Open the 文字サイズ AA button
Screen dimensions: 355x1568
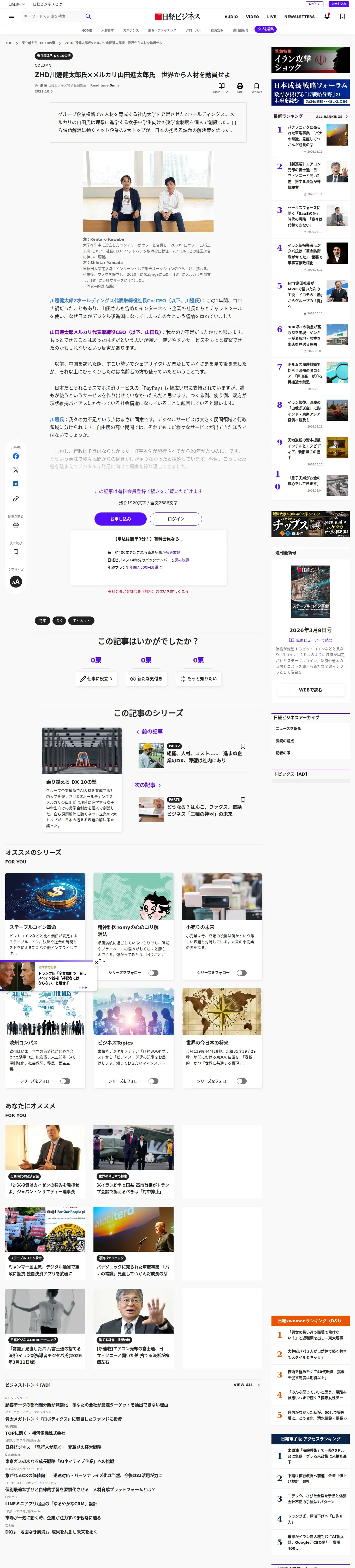click(16, 581)
